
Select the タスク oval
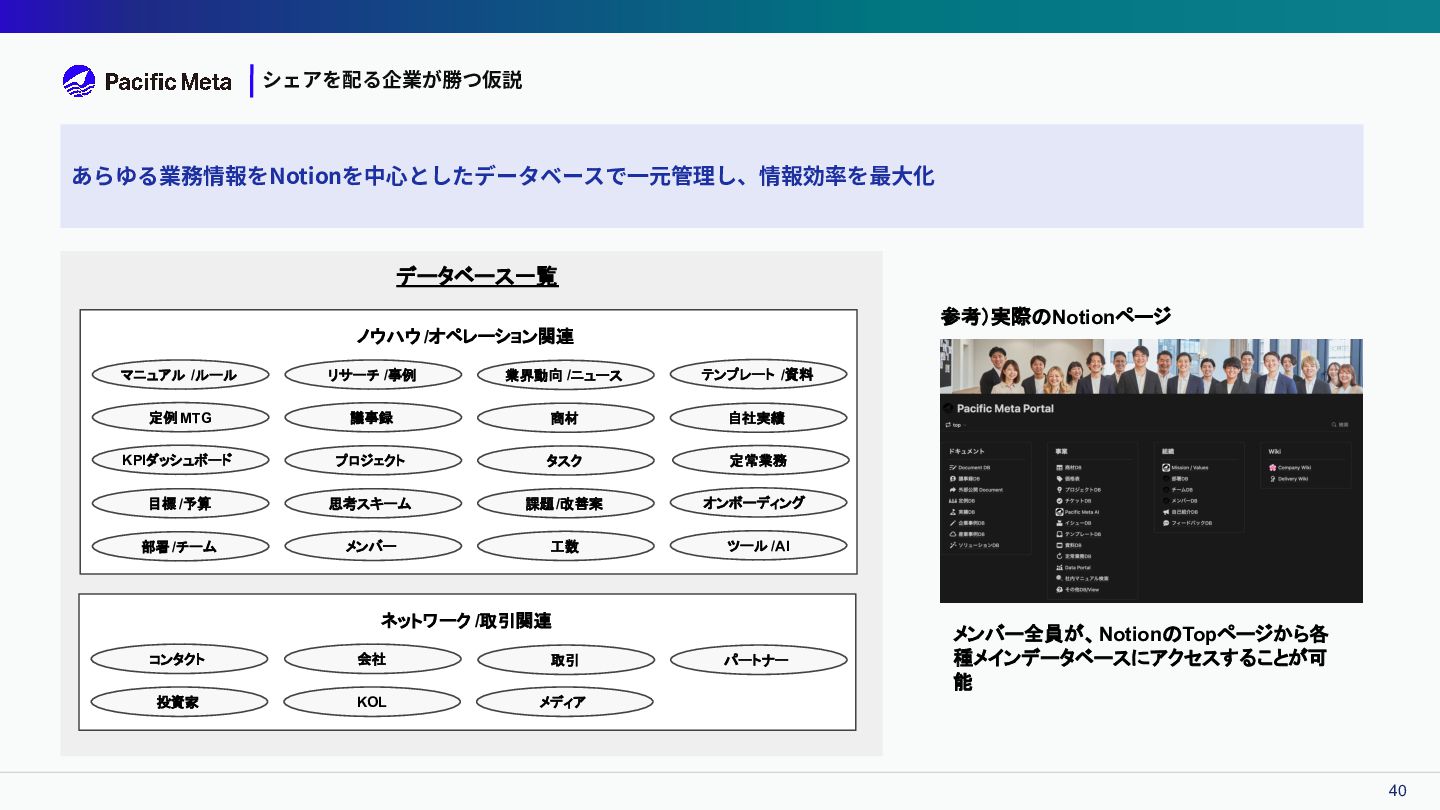click(x=565, y=460)
